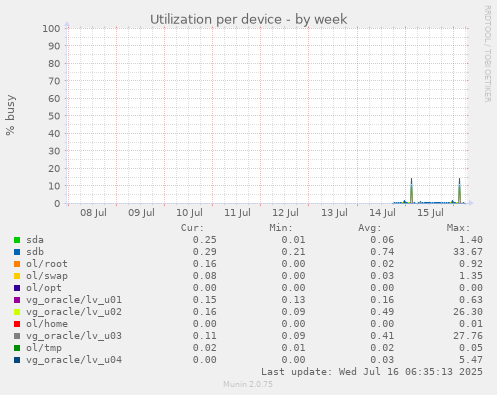497x395 pixels.
Task: Click sda max value 1.40
Action: 471,240
